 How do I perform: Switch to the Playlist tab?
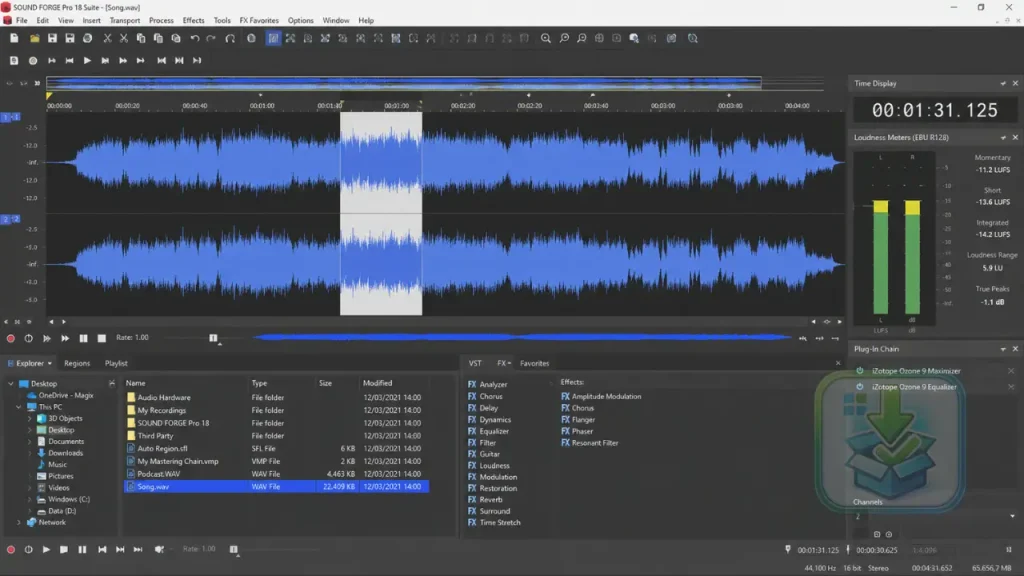point(116,364)
